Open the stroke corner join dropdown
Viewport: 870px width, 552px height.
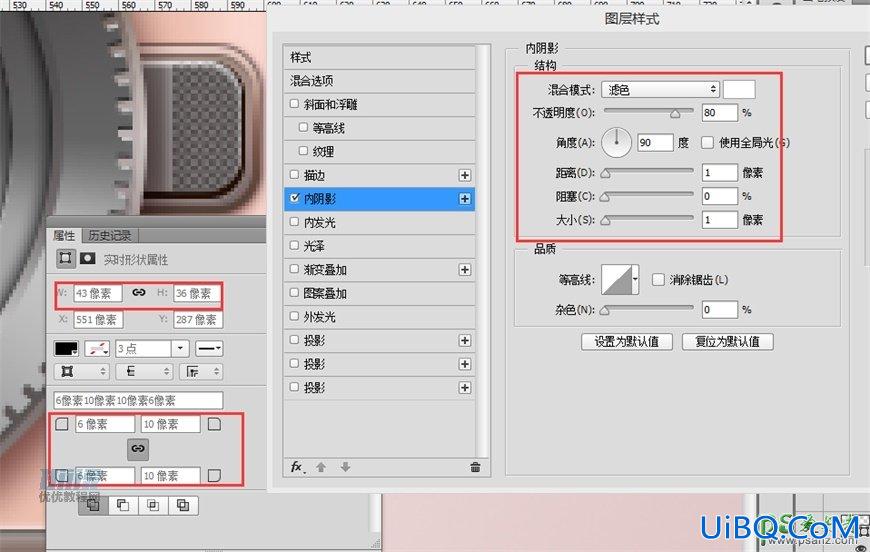[x=201, y=371]
